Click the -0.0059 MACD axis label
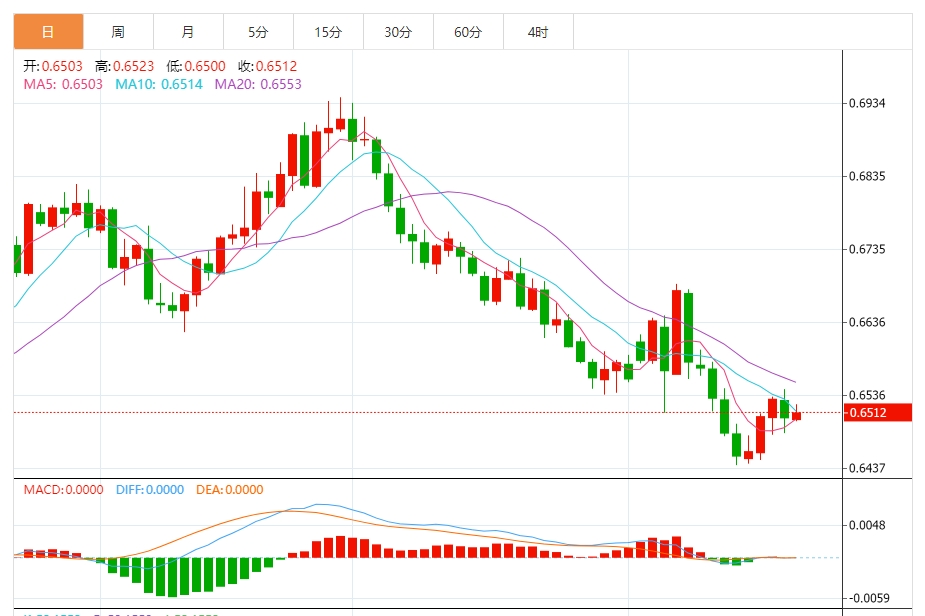Screen dimensions: 925x616 [x=867, y=598]
